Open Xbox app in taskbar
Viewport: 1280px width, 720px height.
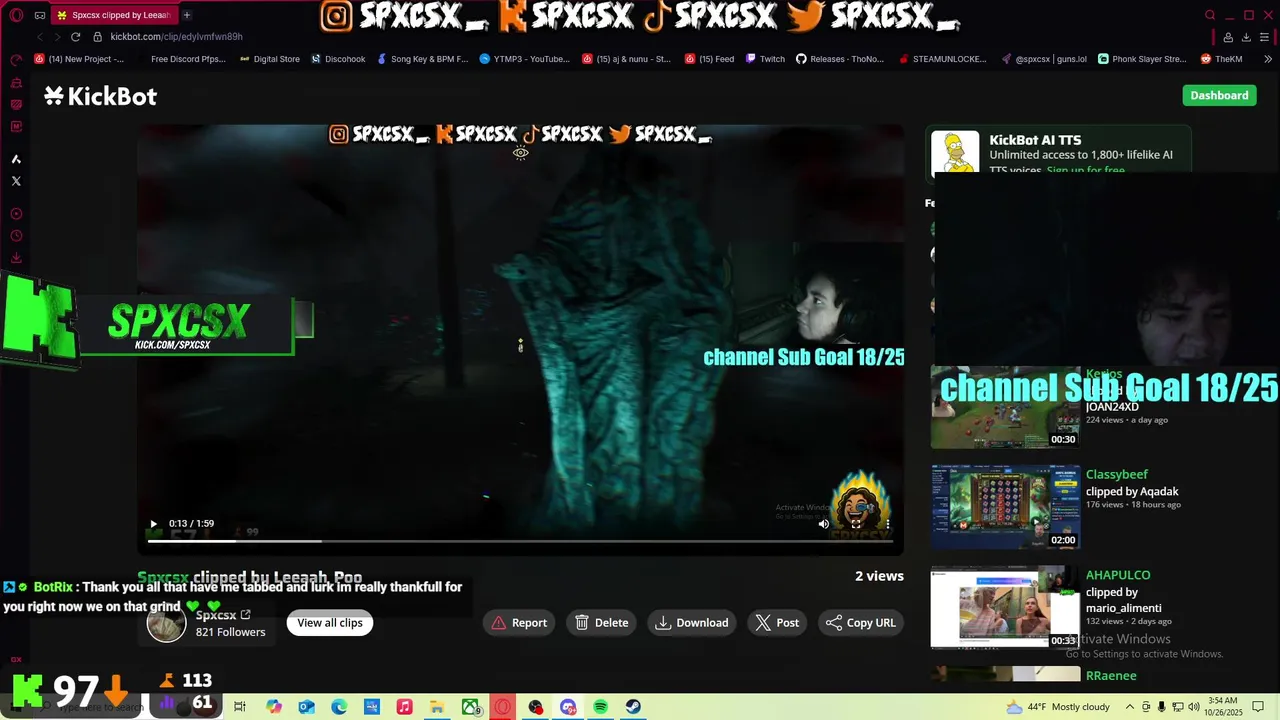coord(470,707)
